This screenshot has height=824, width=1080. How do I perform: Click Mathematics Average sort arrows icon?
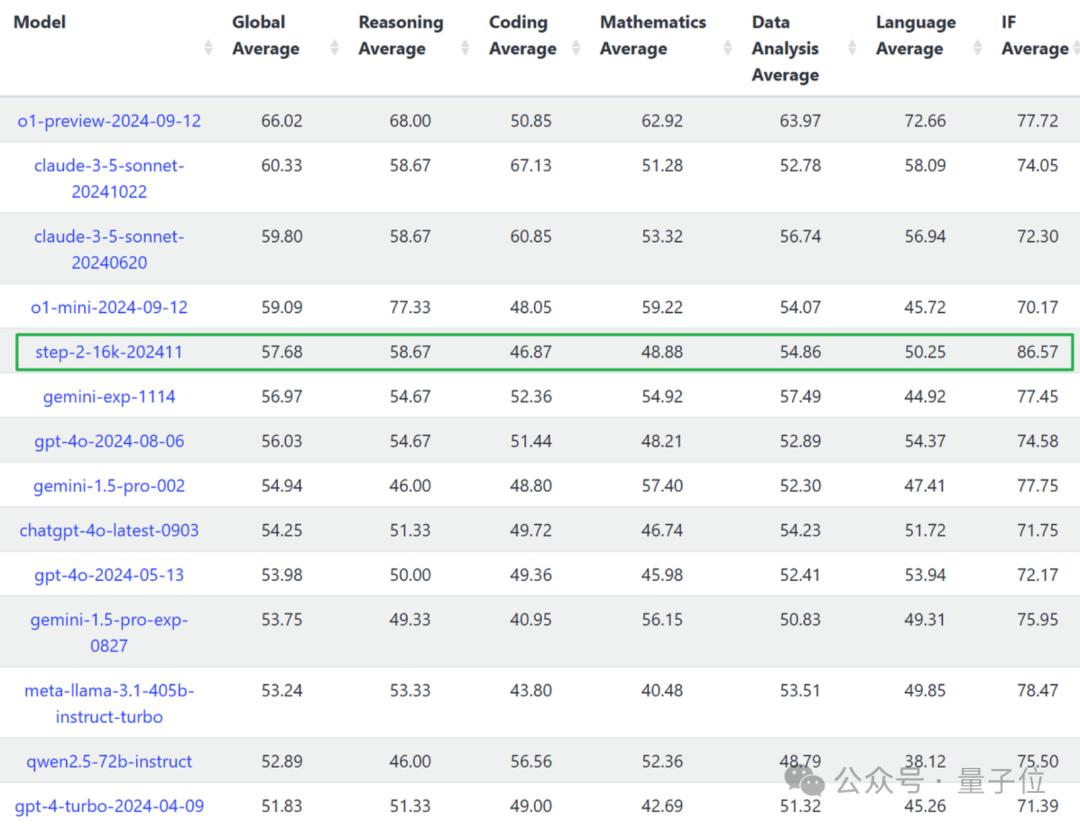pos(728,48)
